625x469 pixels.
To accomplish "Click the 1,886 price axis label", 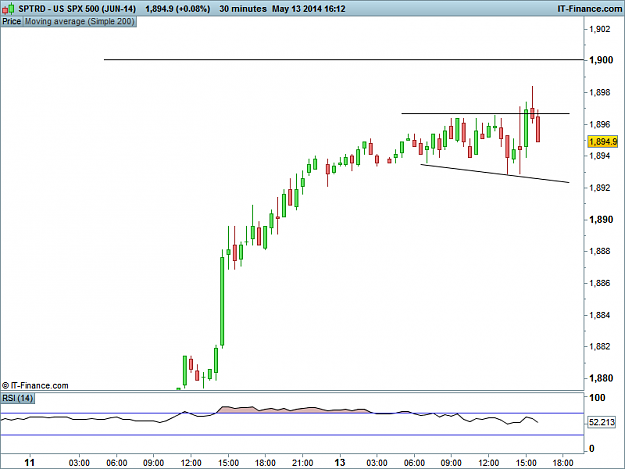I will pos(599,283).
